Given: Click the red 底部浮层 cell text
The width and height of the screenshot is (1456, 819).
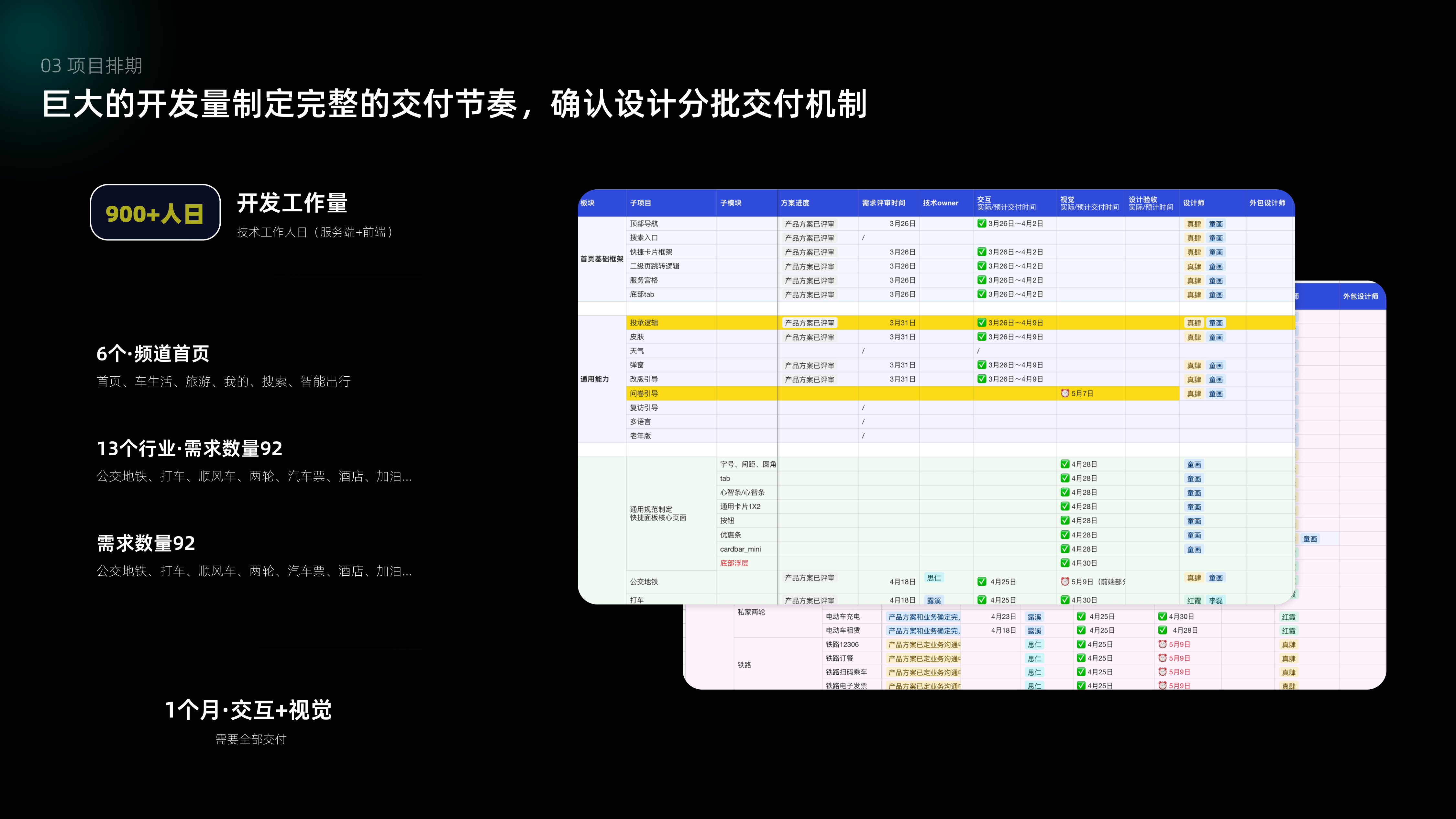Looking at the screenshot, I should (x=734, y=563).
